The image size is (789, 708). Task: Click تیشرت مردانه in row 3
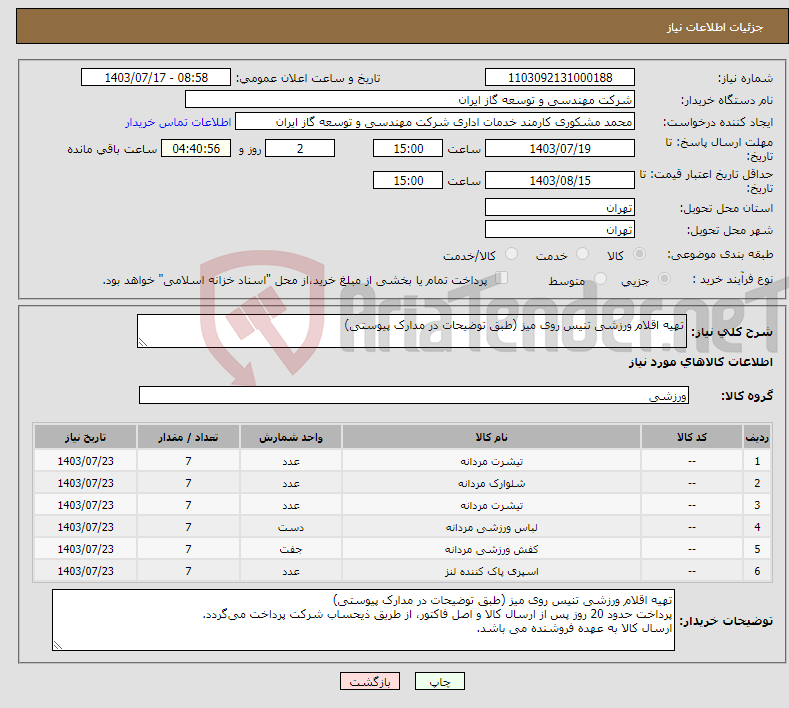coord(491,505)
